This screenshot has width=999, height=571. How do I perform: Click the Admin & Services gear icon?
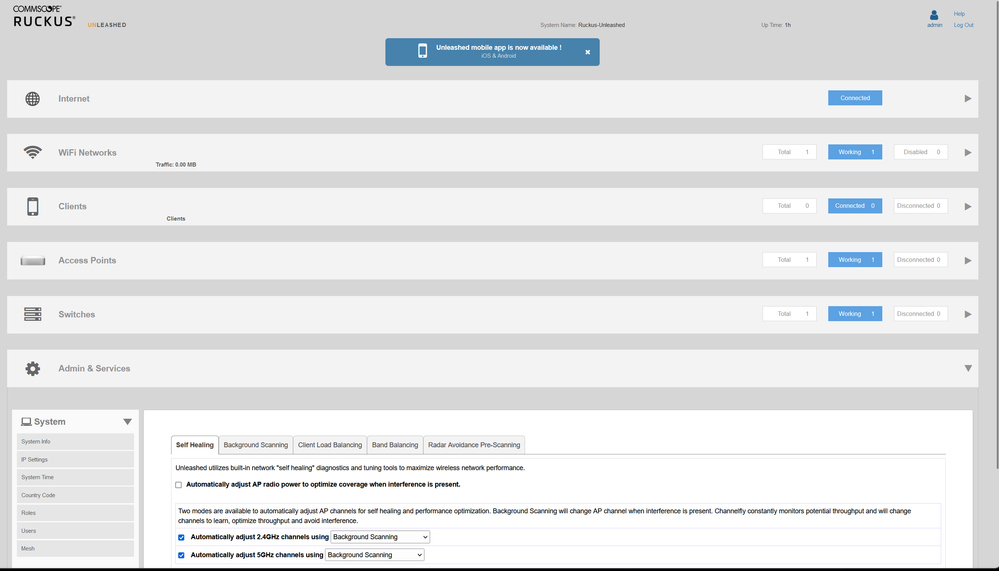(x=33, y=369)
